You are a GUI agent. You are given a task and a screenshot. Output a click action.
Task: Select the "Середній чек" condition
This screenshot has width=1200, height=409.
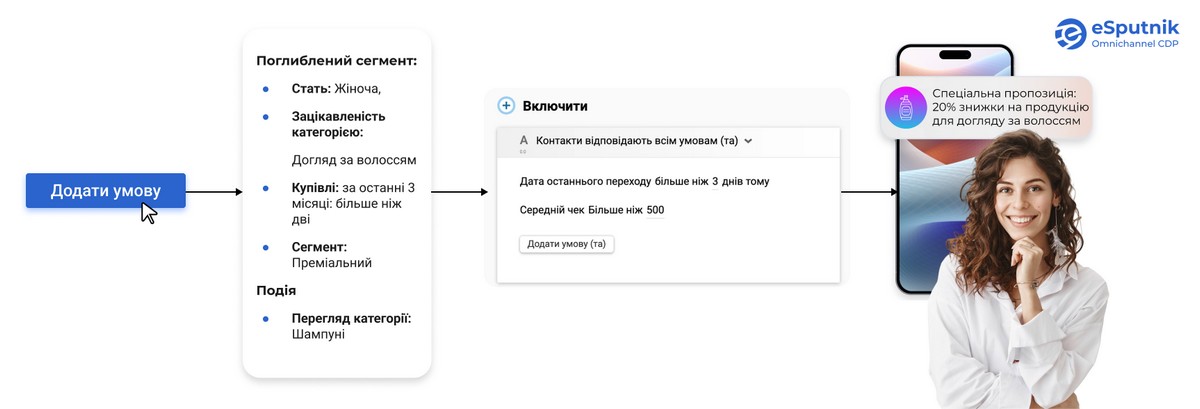(x=551, y=210)
